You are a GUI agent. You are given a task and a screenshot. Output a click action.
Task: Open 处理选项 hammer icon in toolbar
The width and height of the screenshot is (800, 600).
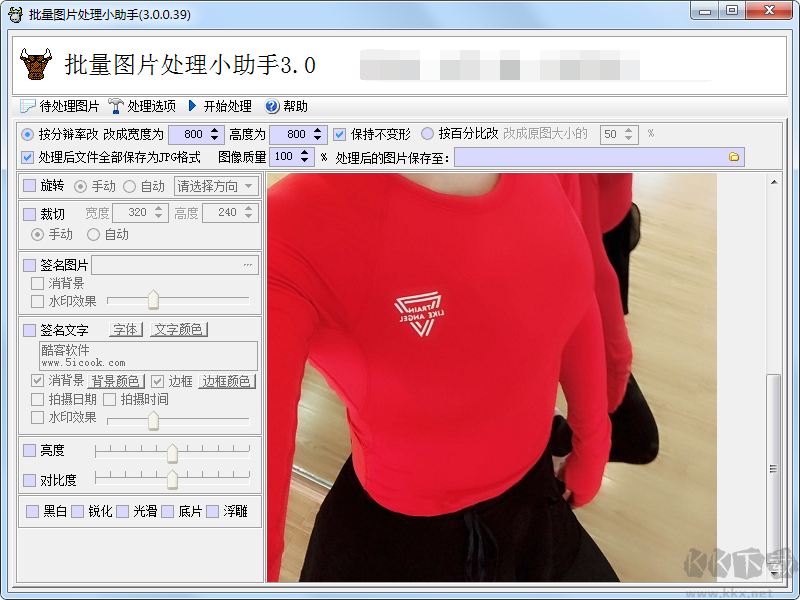click(x=116, y=106)
